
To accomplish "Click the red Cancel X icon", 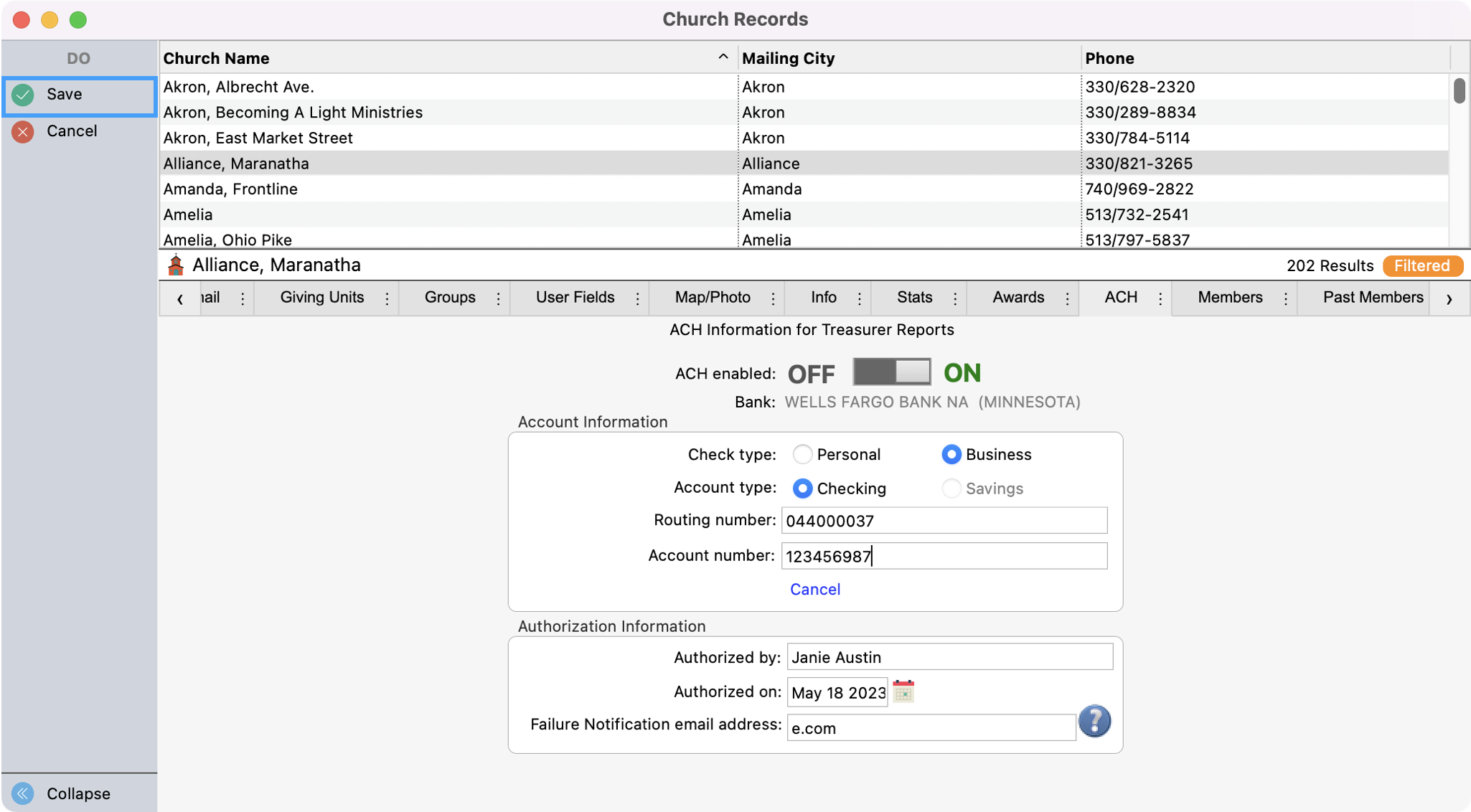I will [23, 131].
